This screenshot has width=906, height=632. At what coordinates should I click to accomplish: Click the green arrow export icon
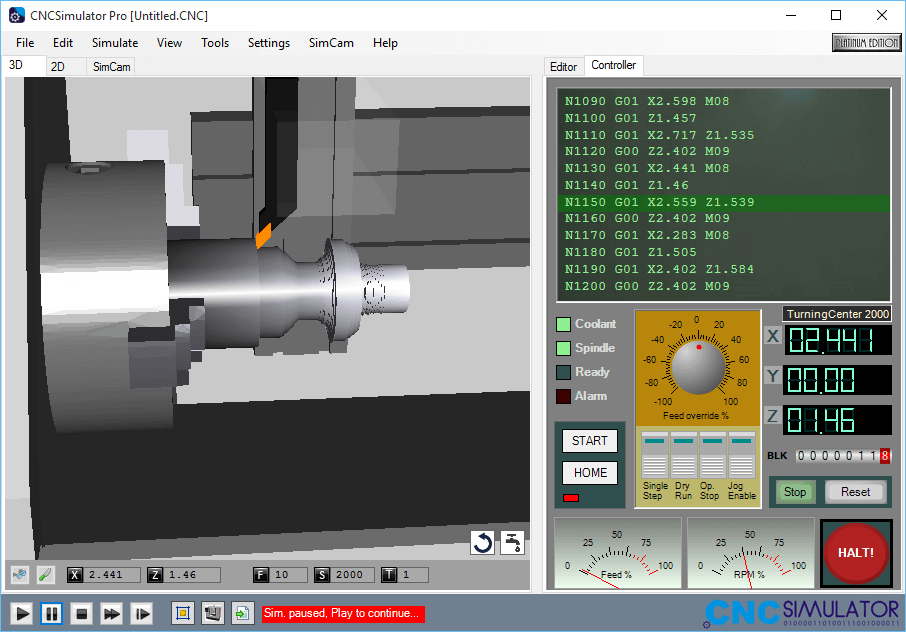pyautogui.click(x=242, y=613)
